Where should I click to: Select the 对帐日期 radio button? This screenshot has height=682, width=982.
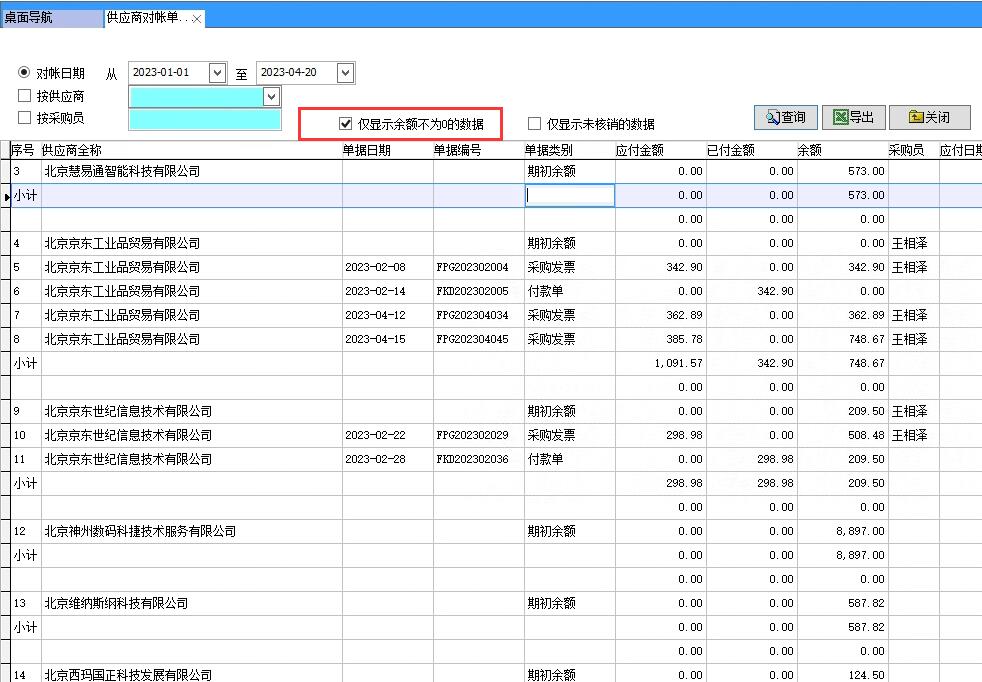click(x=22, y=71)
